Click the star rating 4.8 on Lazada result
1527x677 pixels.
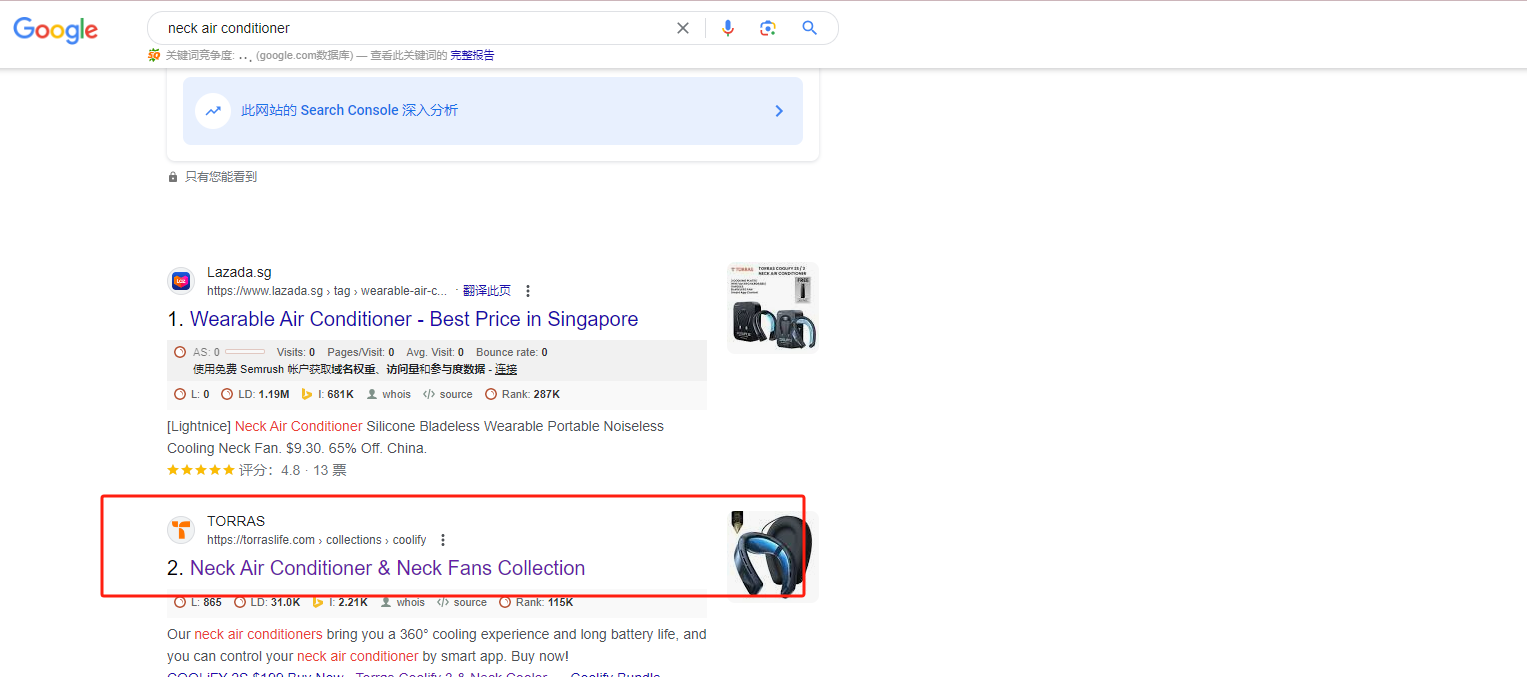[x=201, y=470]
